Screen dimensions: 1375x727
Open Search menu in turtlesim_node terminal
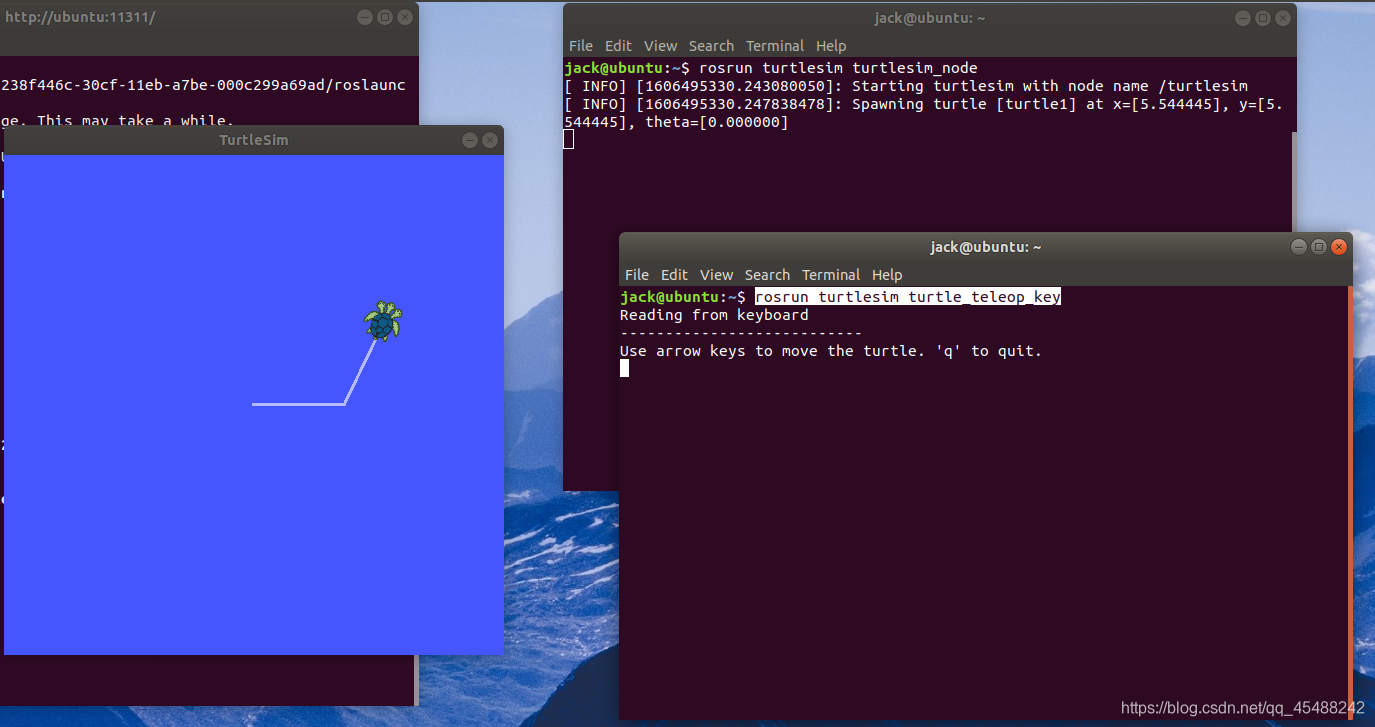[711, 46]
